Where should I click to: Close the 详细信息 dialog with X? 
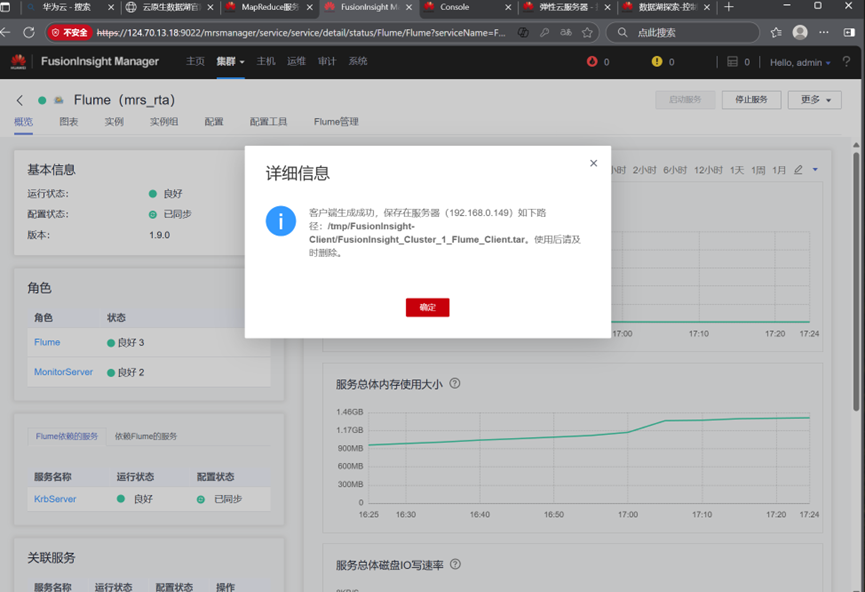click(594, 163)
